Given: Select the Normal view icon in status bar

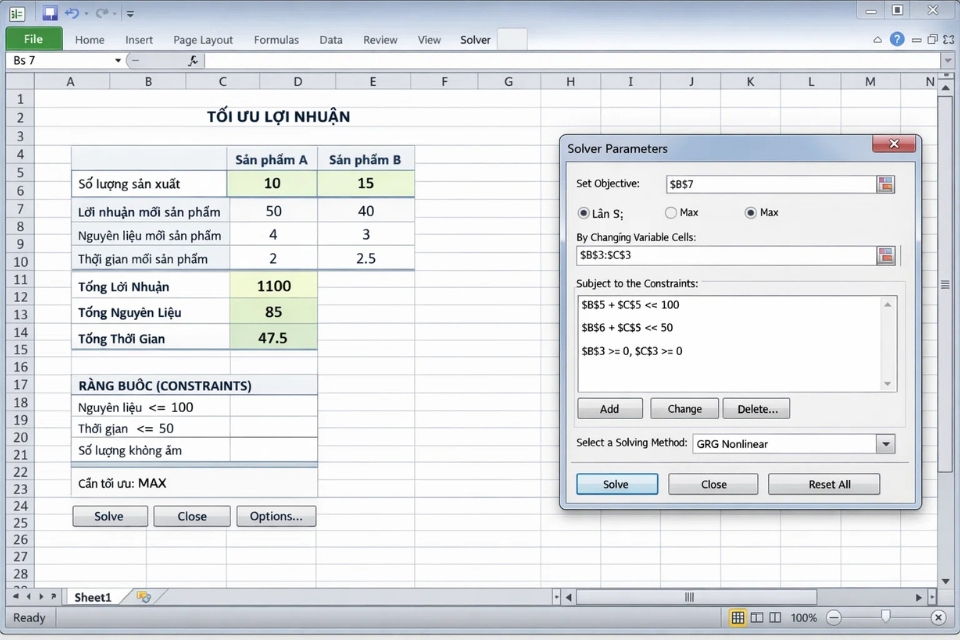Looking at the screenshot, I should [x=738, y=617].
